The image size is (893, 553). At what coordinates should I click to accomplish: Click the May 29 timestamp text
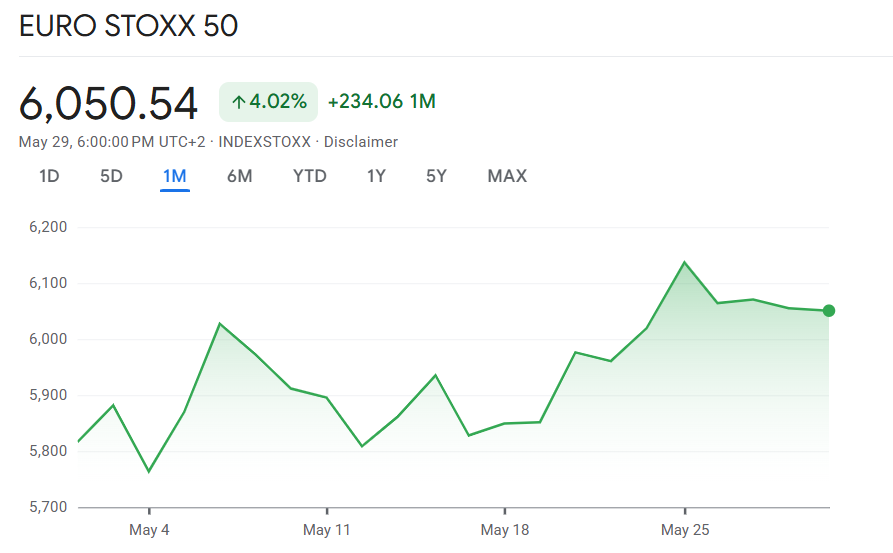(x=112, y=142)
